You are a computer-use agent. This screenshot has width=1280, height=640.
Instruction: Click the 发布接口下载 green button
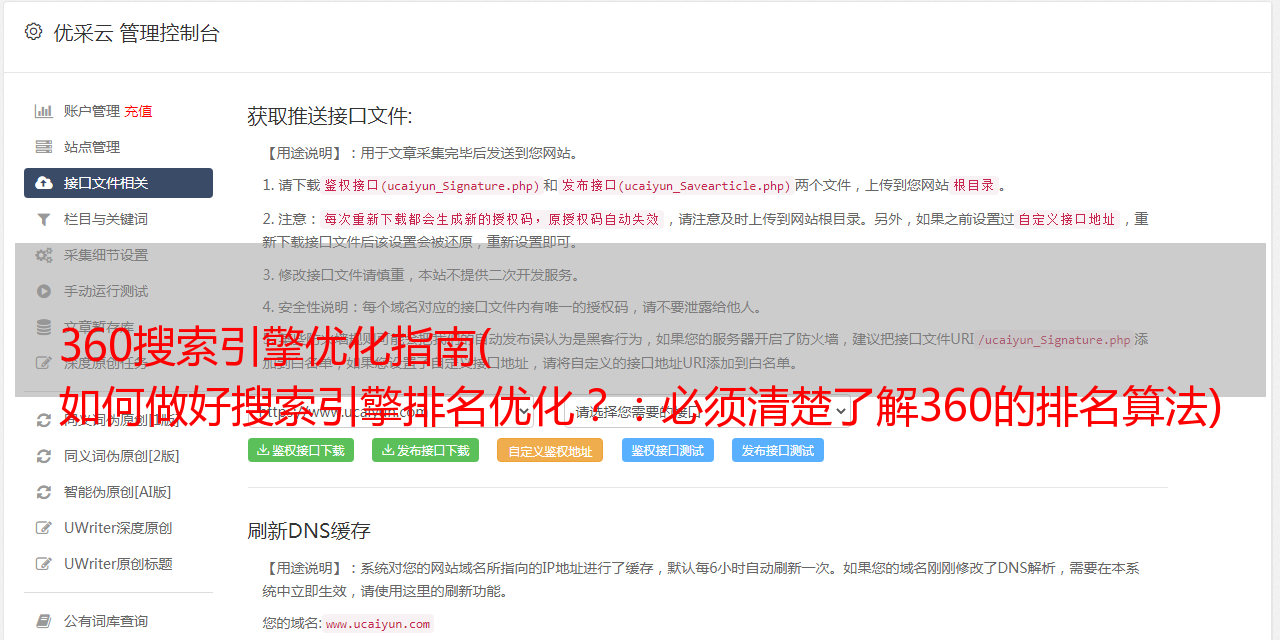tap(426, 450)
